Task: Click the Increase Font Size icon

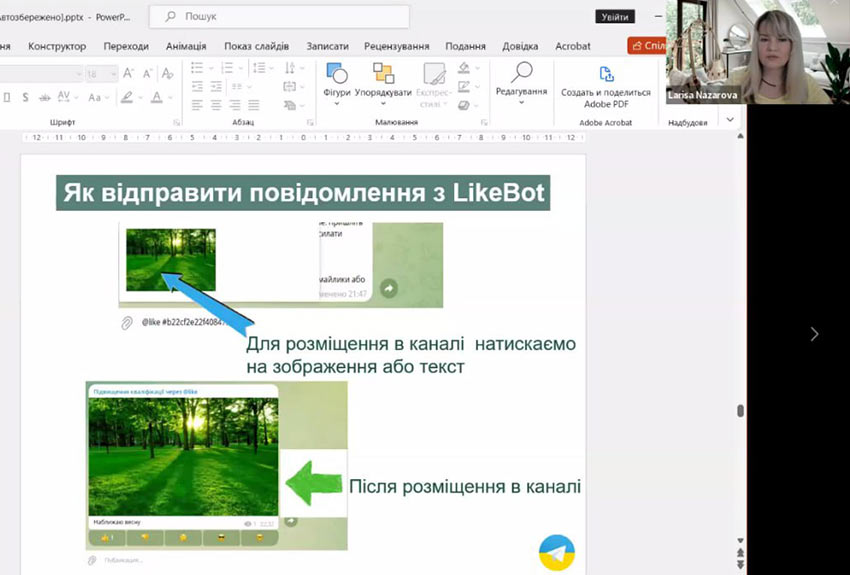Action: (129, 74)
